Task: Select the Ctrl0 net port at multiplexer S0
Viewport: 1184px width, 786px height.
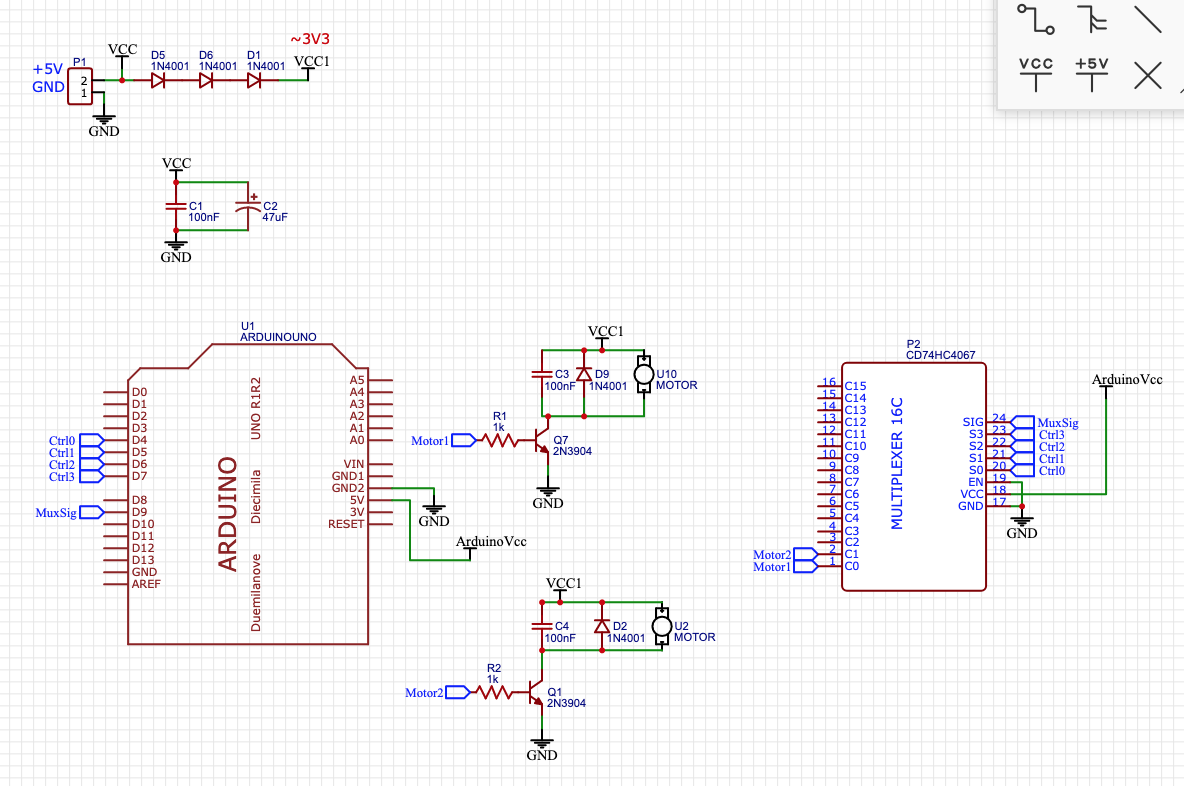Action: click(x=1022, y=470)
